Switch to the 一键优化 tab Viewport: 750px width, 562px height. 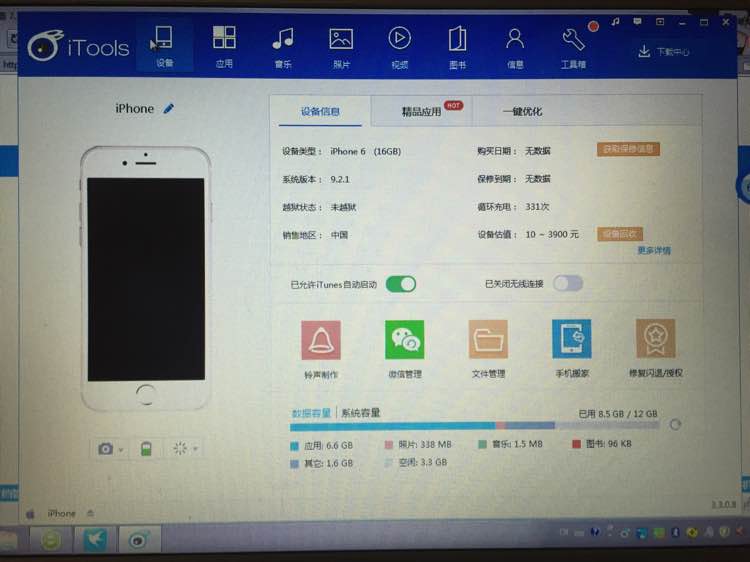[x=522, y=111]
